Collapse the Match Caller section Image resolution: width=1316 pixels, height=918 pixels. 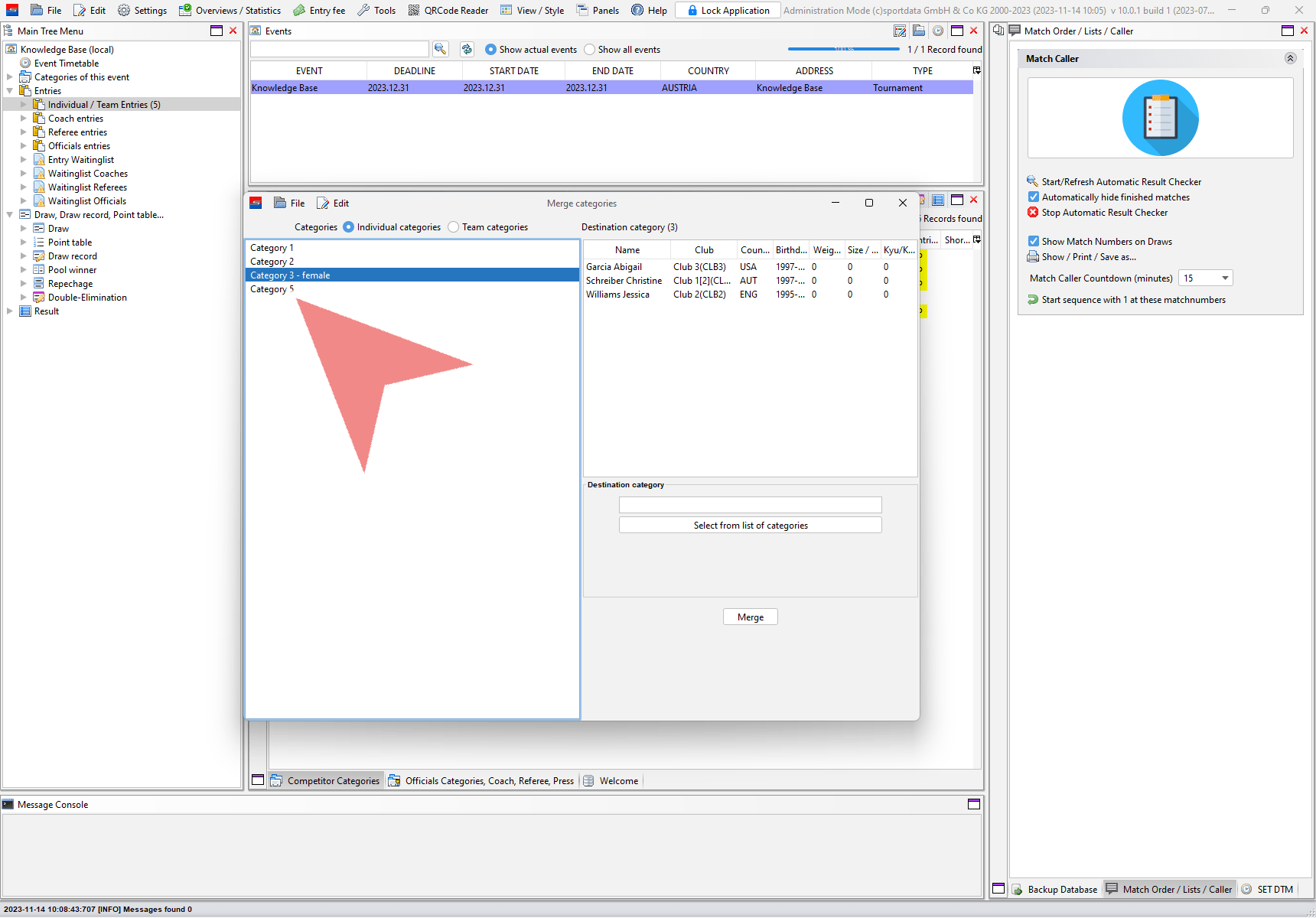coord(1290,59)
